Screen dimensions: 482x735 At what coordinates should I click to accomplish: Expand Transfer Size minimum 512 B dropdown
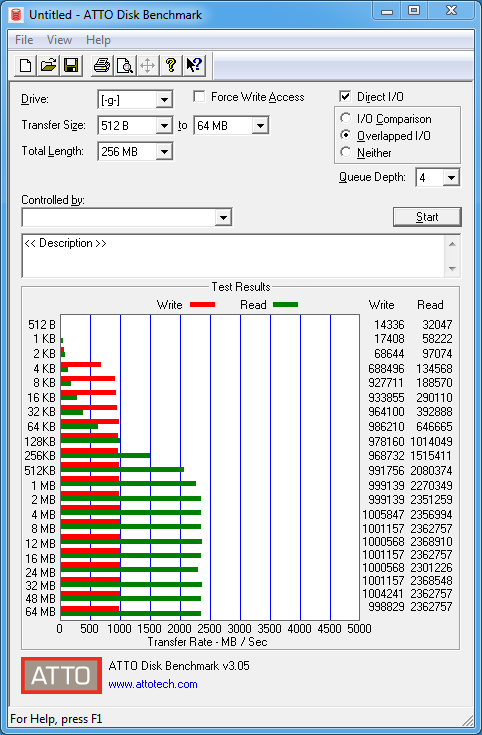(x=135, y=126)
